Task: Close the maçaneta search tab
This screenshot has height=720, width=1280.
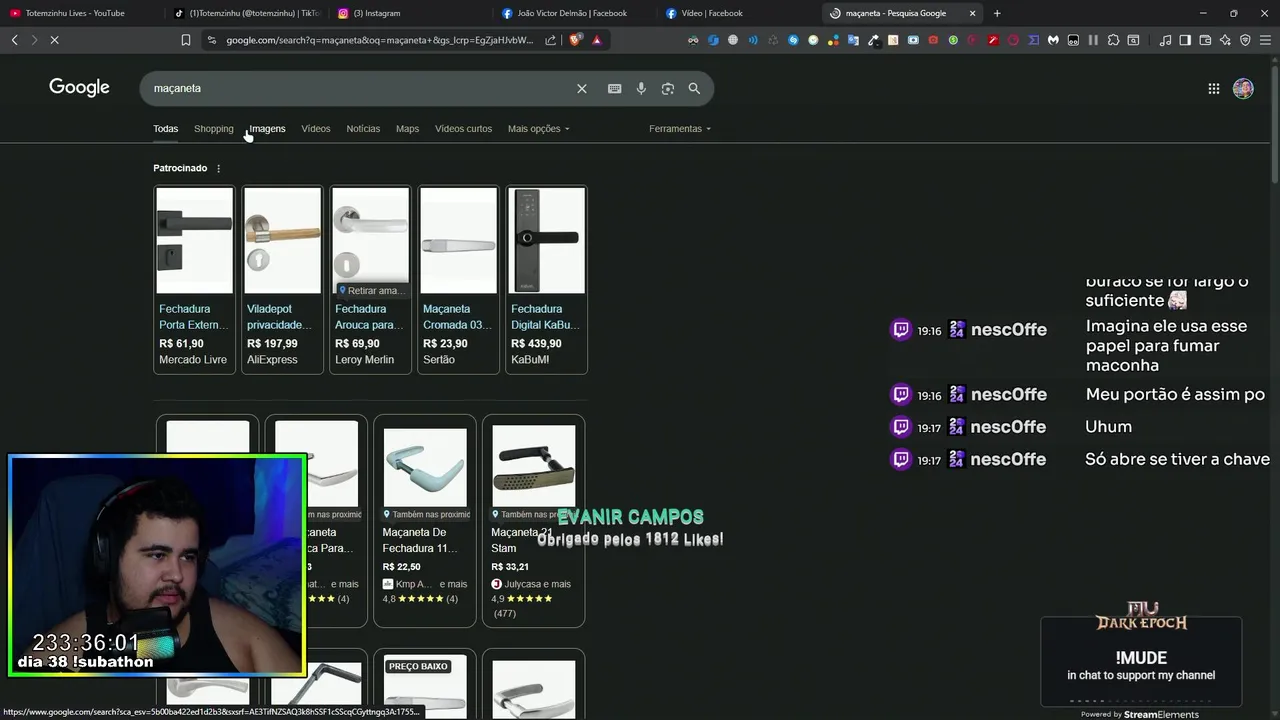Action: 972,13
